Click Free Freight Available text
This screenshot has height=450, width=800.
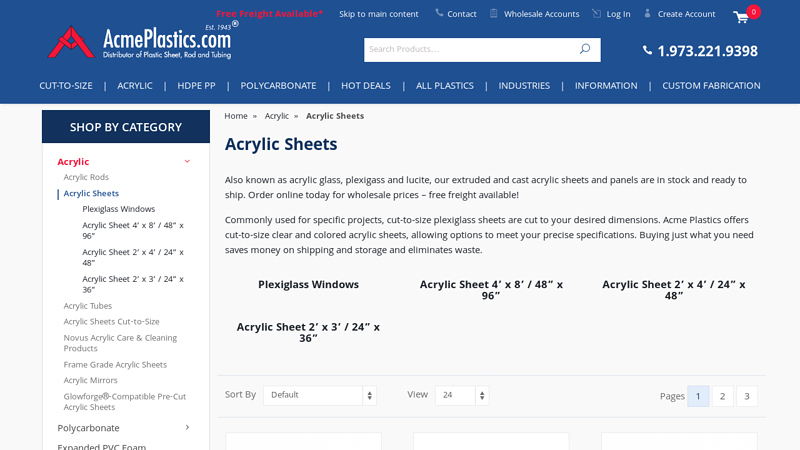coord(269,14)
